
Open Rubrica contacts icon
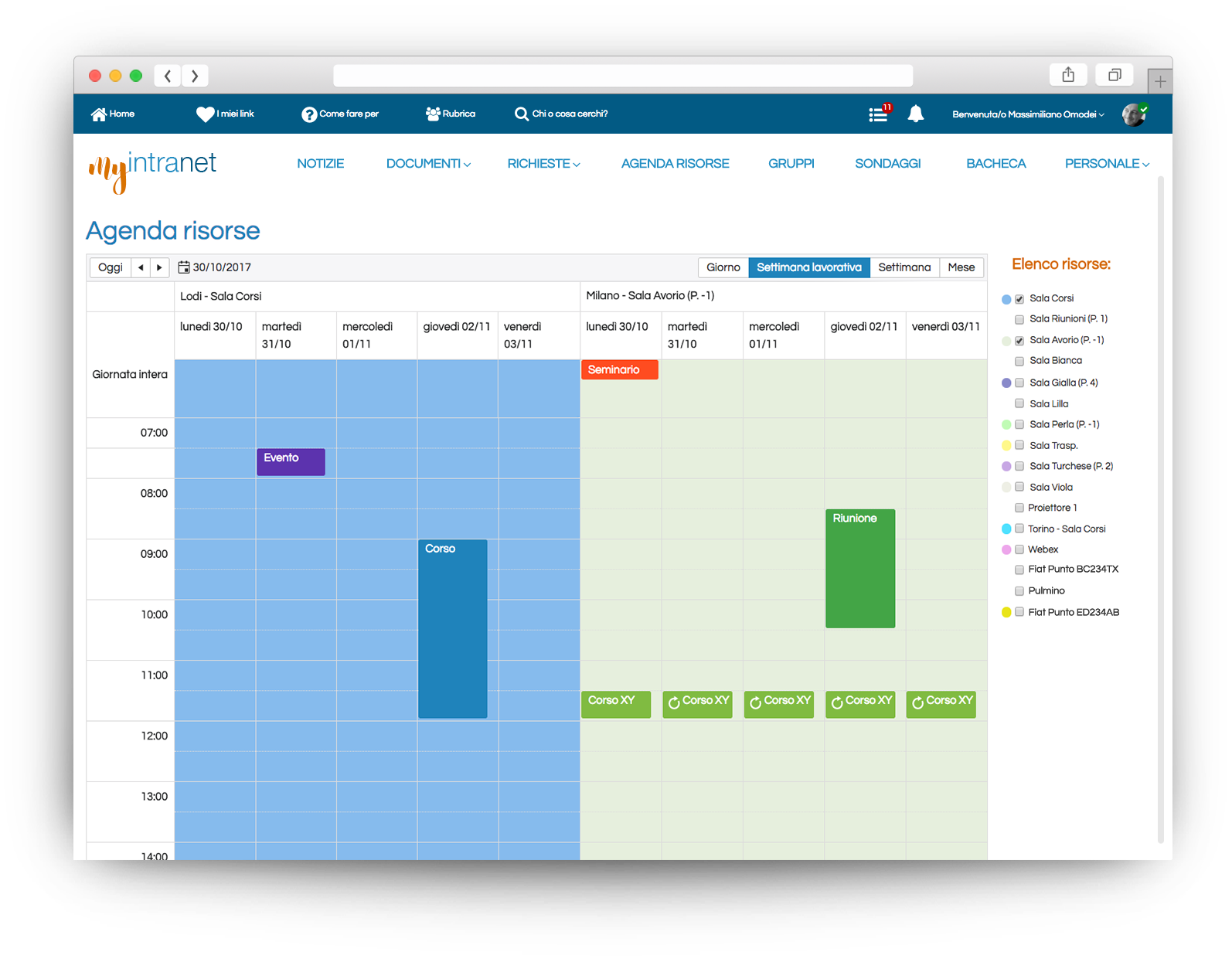(433, 114)
